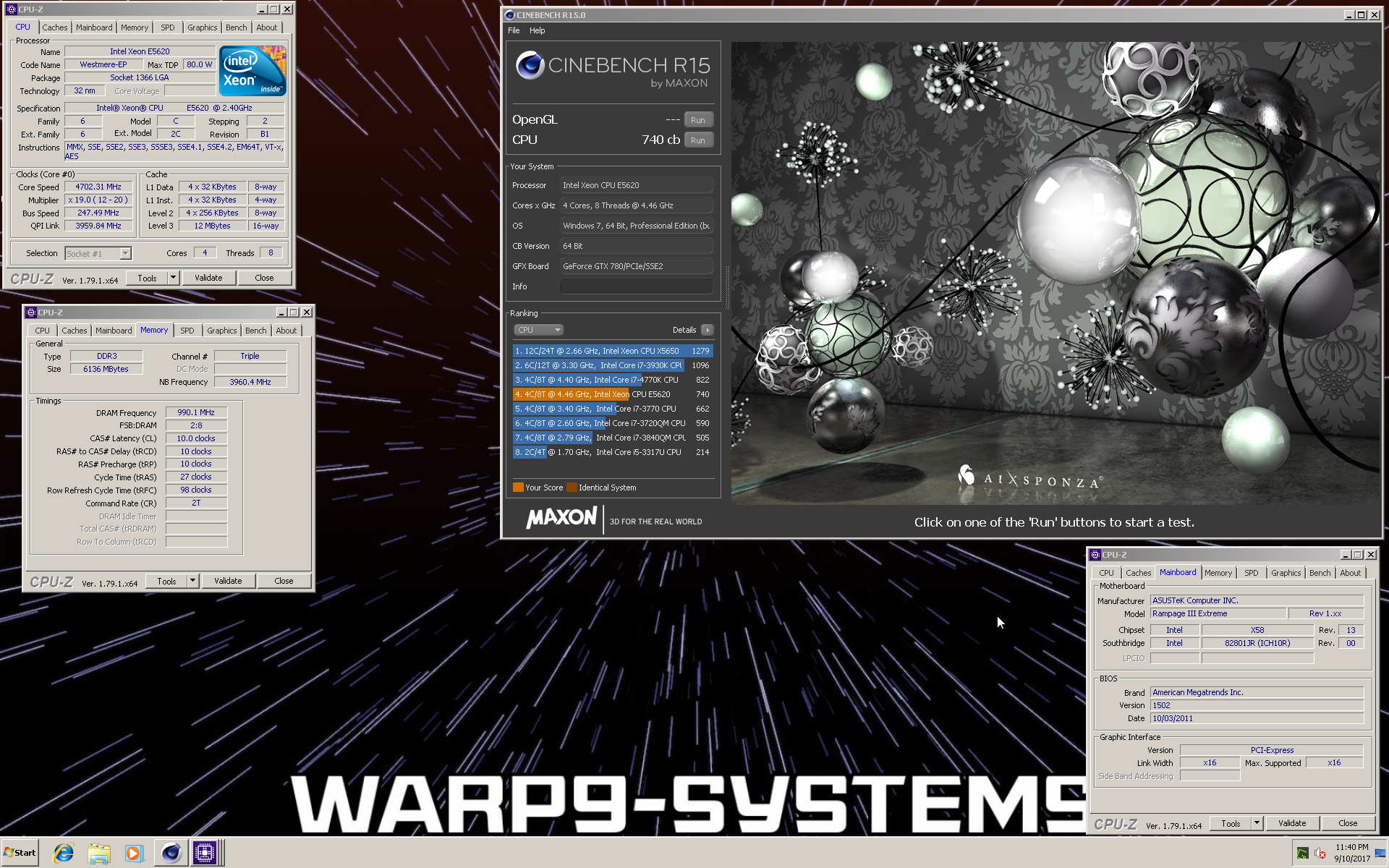This screenshot has width=1389, height=868.
Task: Click the MAXON logo
Action: [x=561, y=518]
